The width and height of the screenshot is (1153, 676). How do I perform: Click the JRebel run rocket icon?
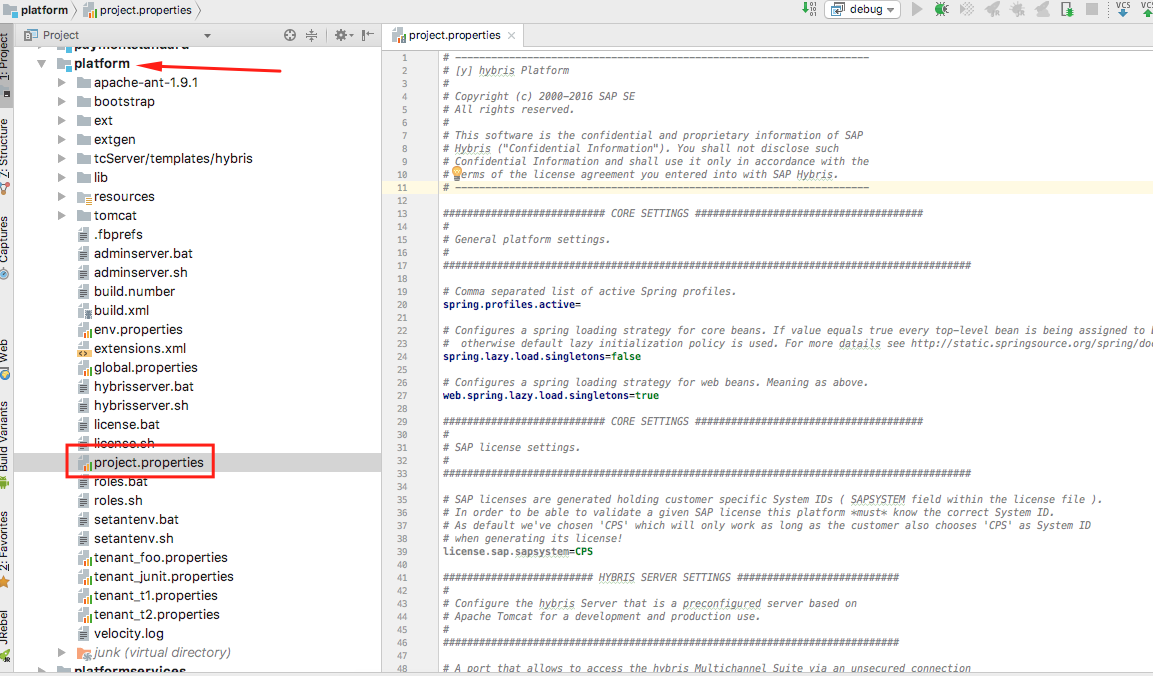[993, 10]
